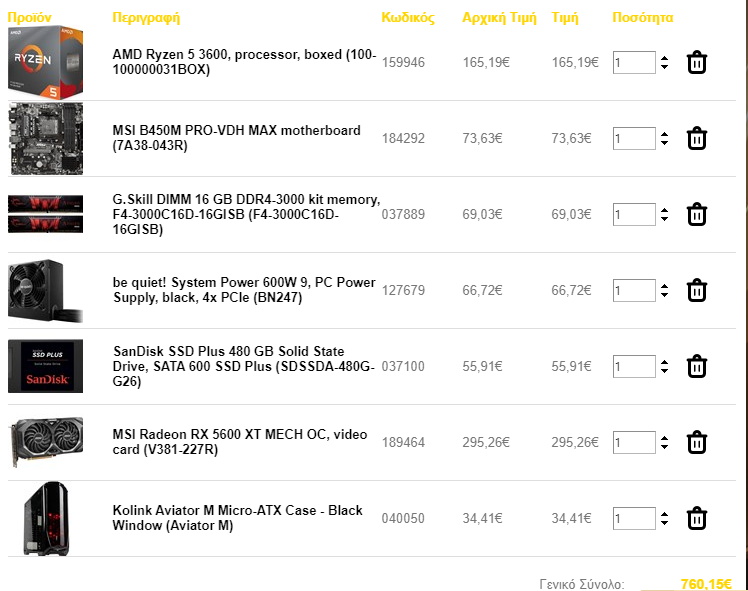Click the Ποσότητα column header
This screenshot has height=591, width=748.
[643, 18]
